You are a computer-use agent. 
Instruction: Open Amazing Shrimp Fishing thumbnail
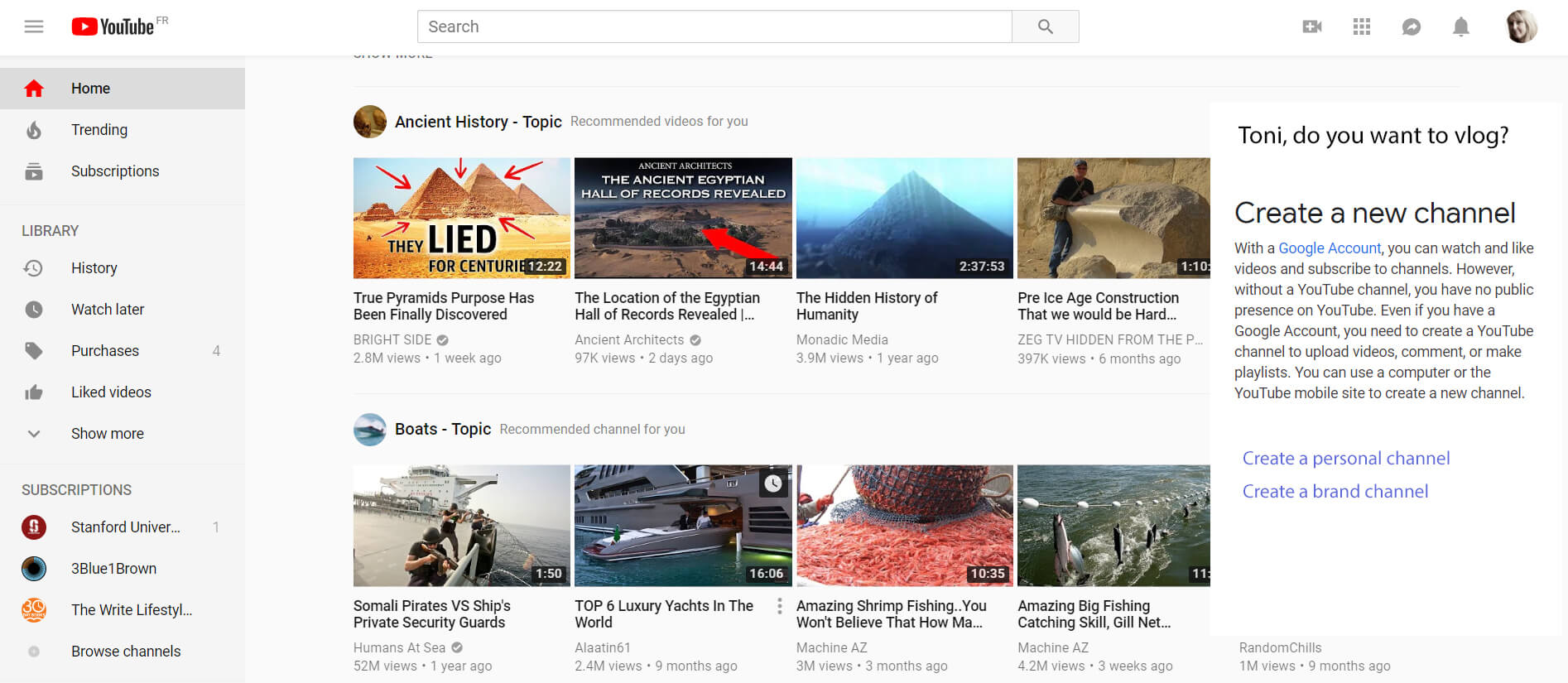[905, 526]
